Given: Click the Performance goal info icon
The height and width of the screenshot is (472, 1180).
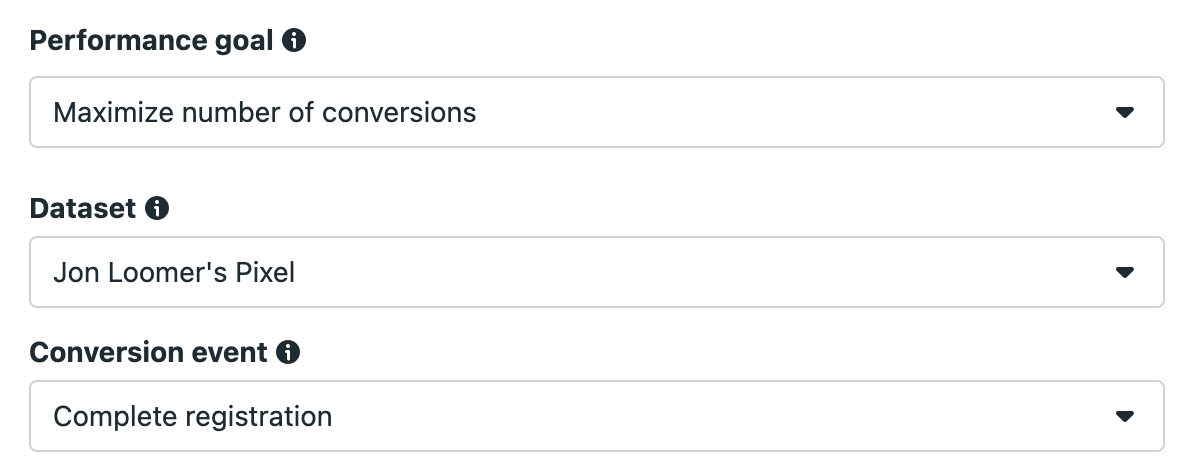Looking at the screenshot, I should [293, 40].
